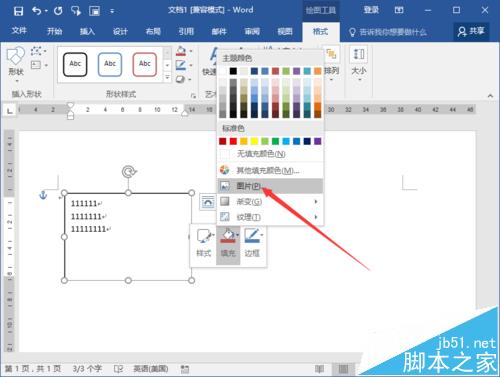Choose standard red color swatch
This screenshot has width=500, height=377.
point(233,141)
